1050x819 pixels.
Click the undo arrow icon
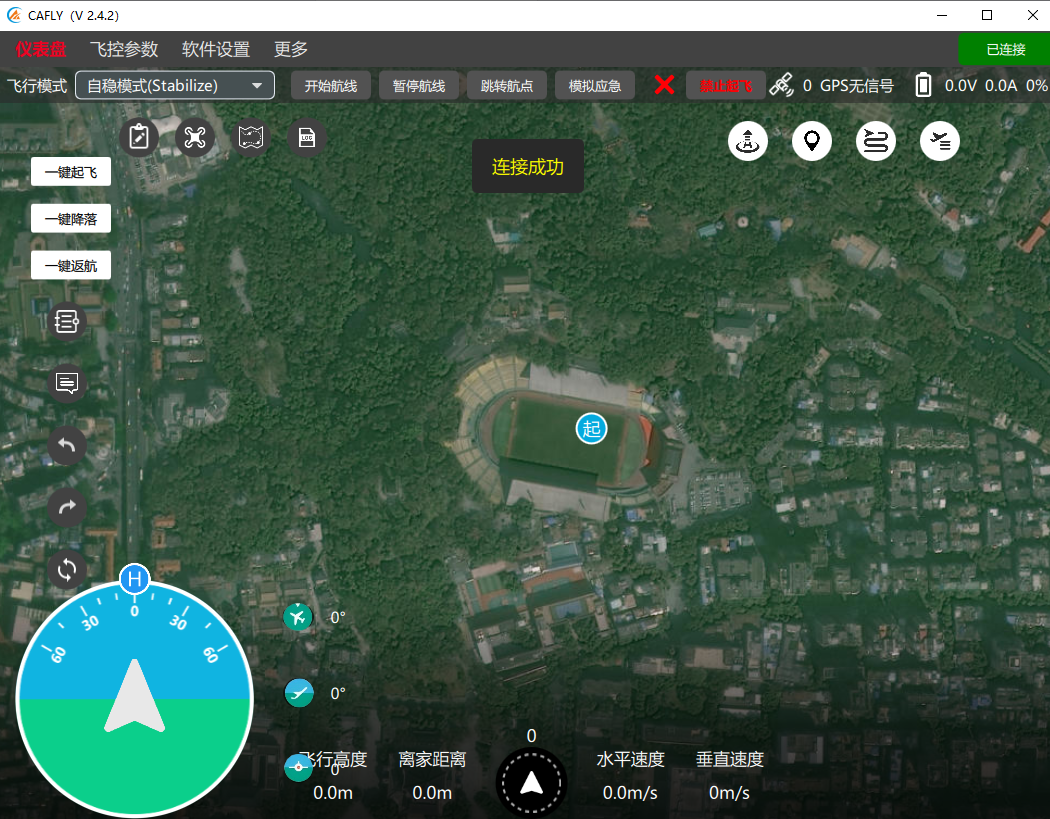[x=67, y=445]
